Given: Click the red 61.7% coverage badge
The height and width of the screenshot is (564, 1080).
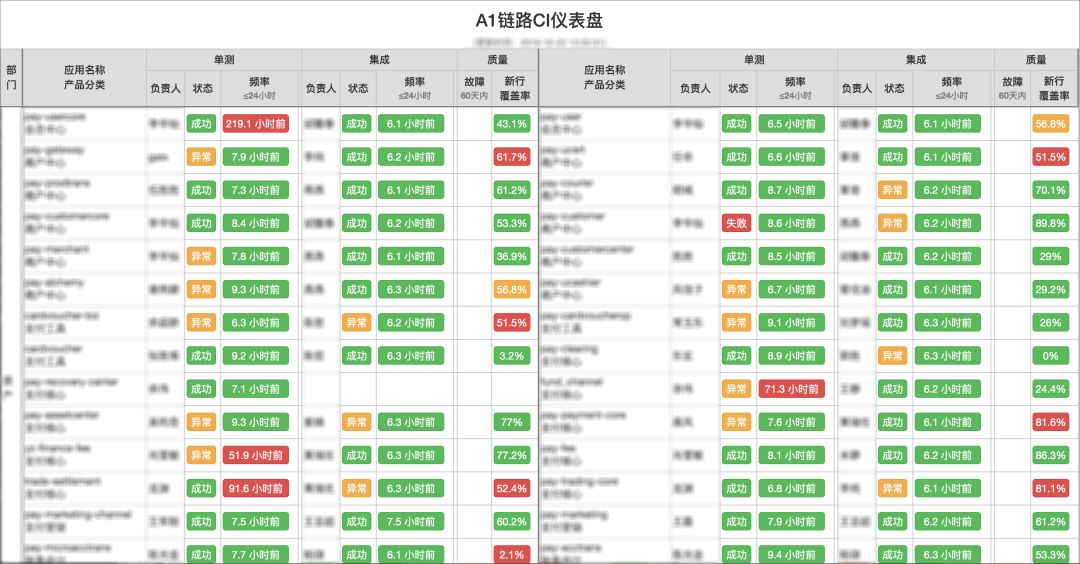Looking at the screenshot, I should point(512,157).
